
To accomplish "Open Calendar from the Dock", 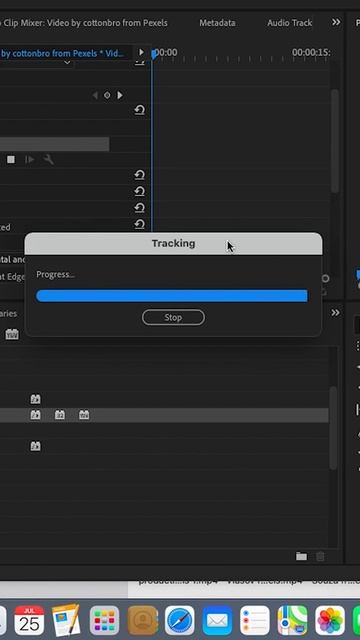I will coord(29,620).
